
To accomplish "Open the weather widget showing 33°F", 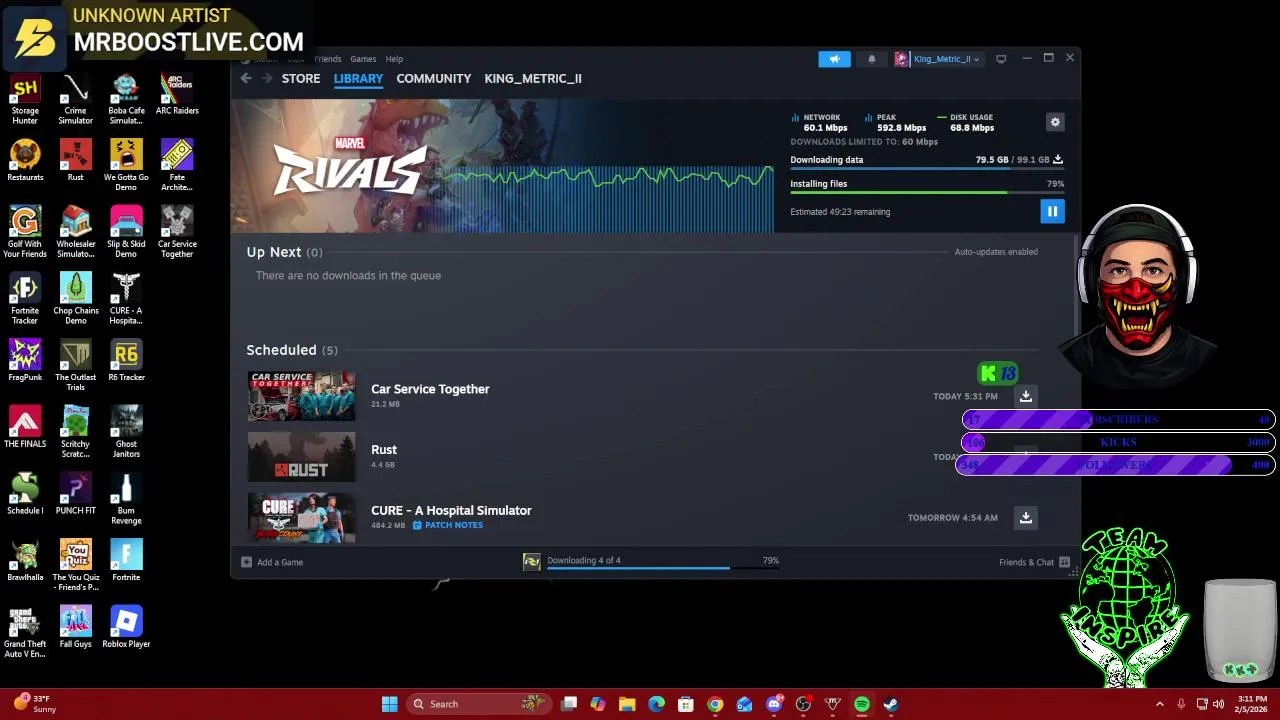I will (x=34, y=704).
